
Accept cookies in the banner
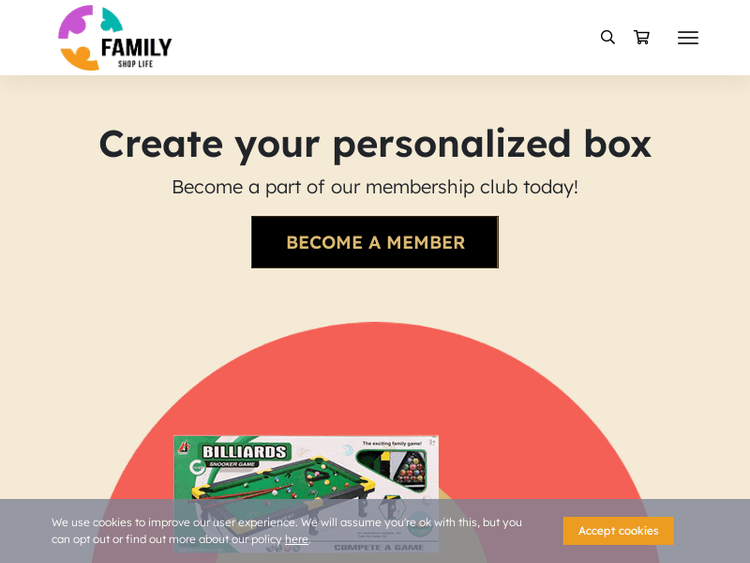(x=618, y=530)
